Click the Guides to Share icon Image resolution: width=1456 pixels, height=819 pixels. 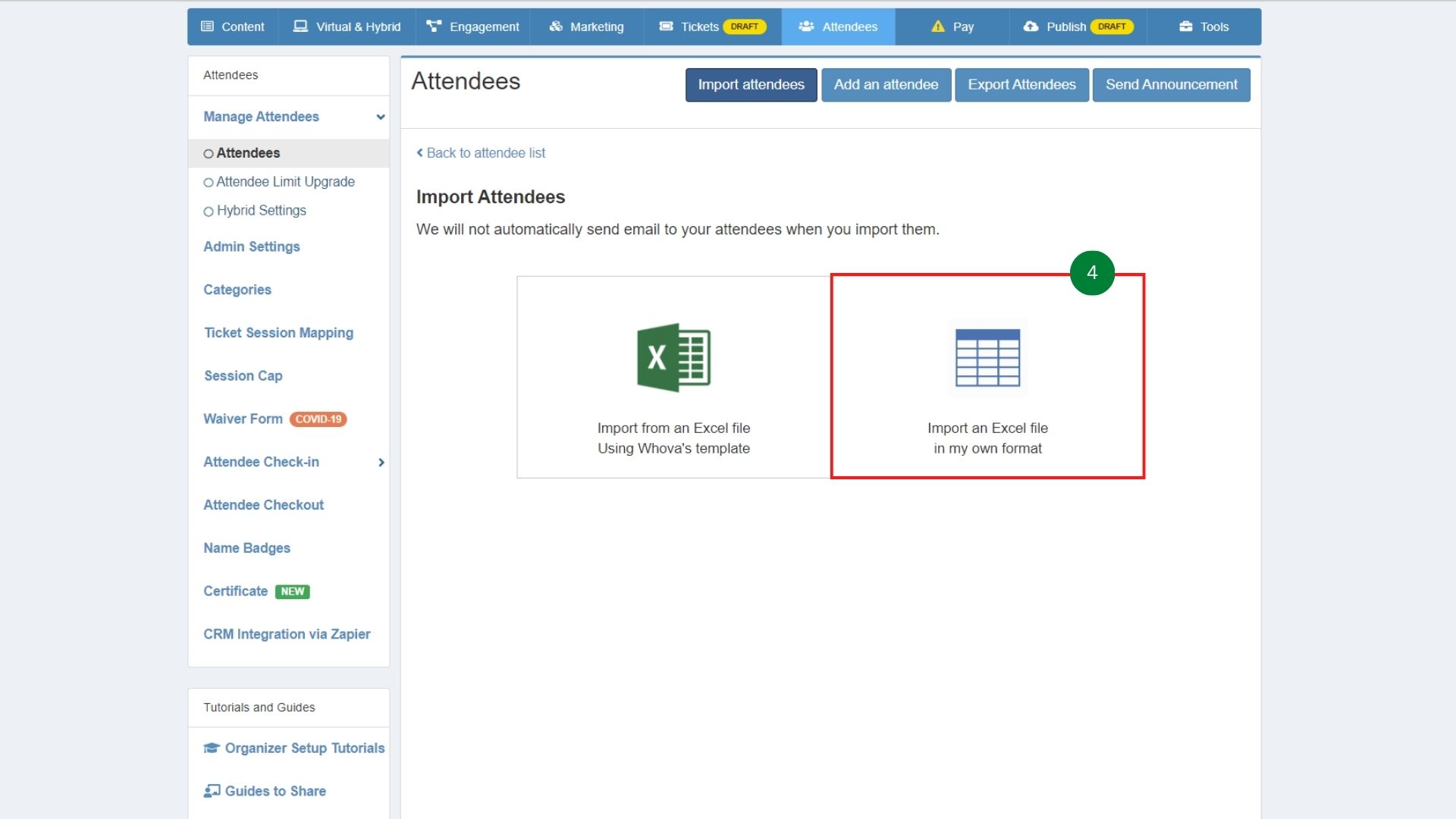click(x=212, y=791)
